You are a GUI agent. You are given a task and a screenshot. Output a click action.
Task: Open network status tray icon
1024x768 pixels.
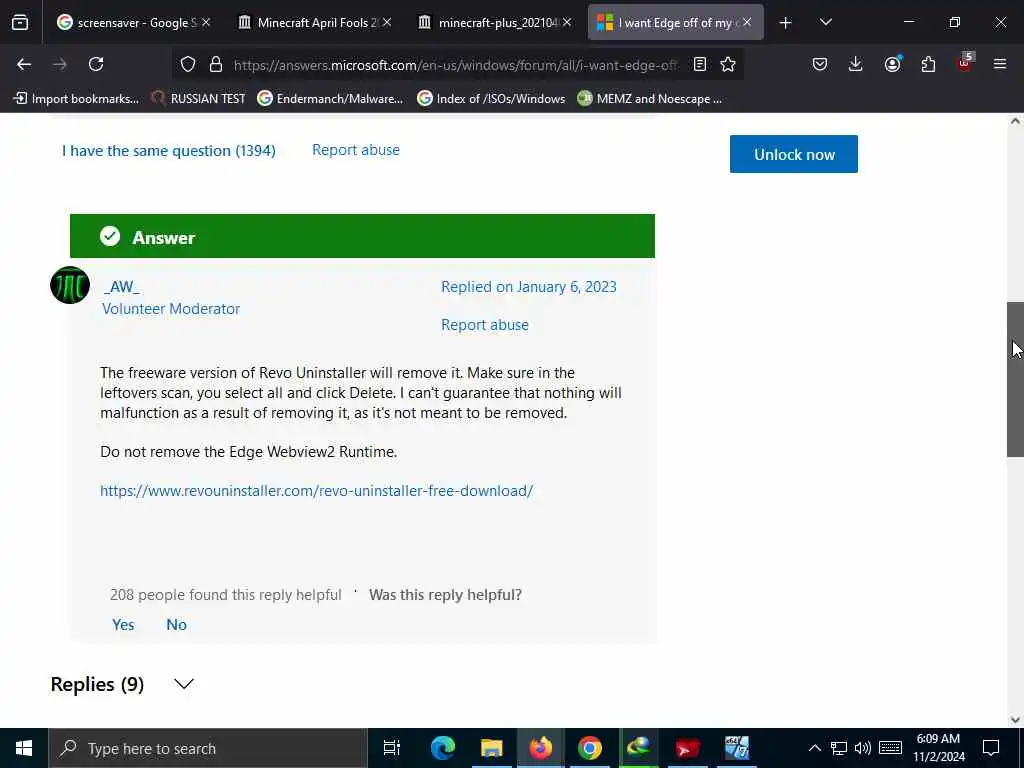pos(839,748)
